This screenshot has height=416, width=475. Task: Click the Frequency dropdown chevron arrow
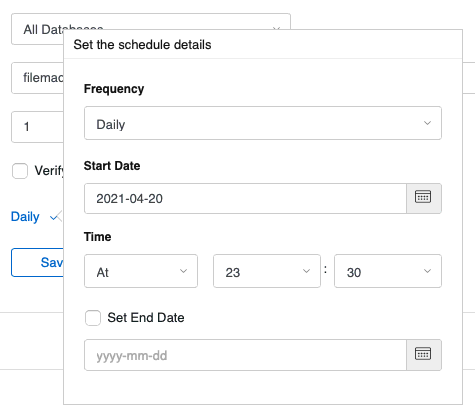point(427,123)
